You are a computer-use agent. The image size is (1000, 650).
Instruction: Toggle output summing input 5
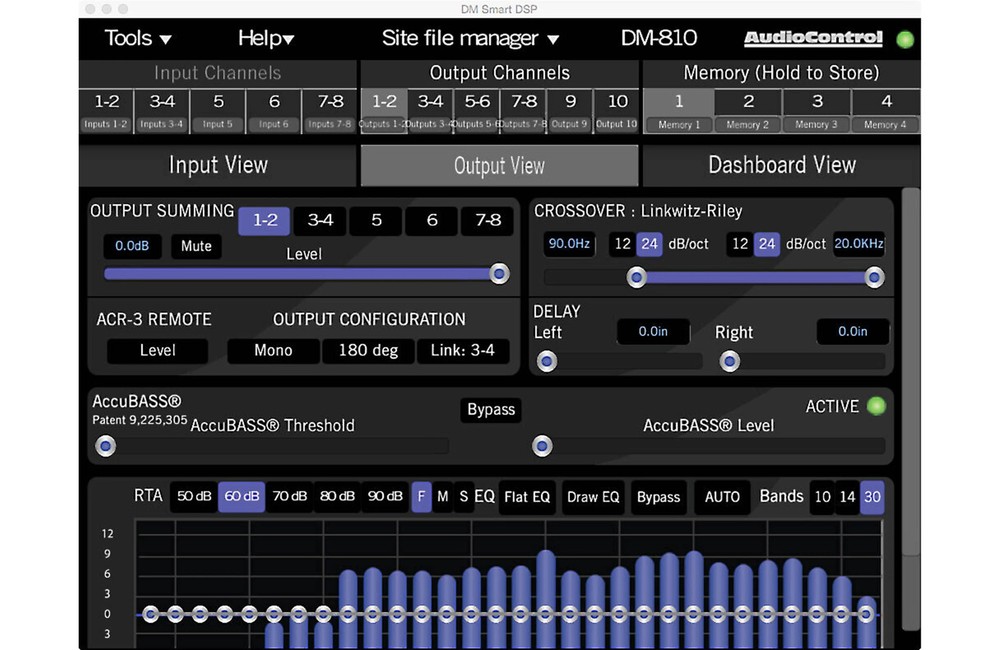pyautogui.click(x=376, y=221)
